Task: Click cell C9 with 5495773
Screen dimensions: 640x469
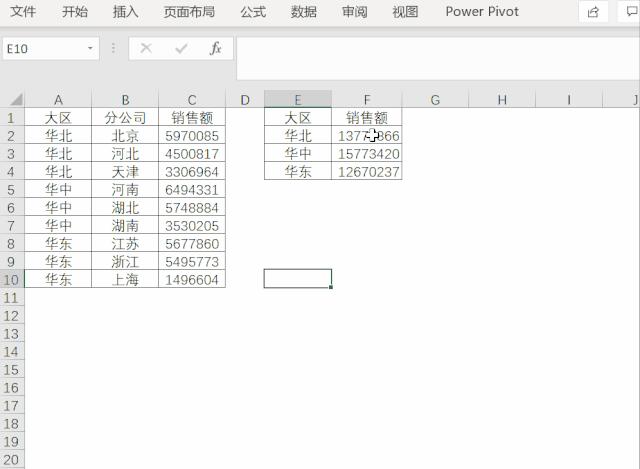Action: (x=192, y=261)
